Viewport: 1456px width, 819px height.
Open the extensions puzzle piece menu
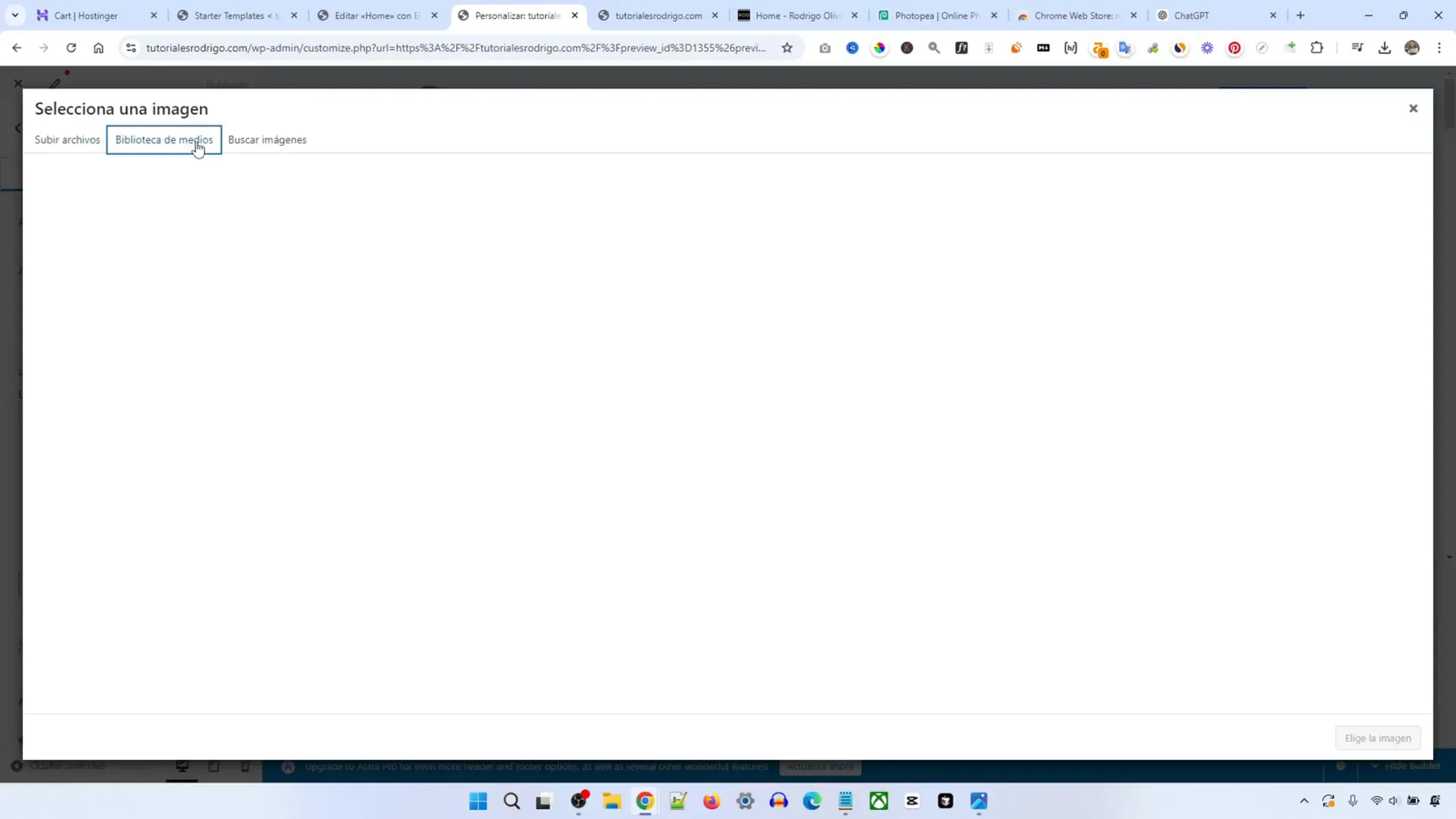tap(1317, 48)
